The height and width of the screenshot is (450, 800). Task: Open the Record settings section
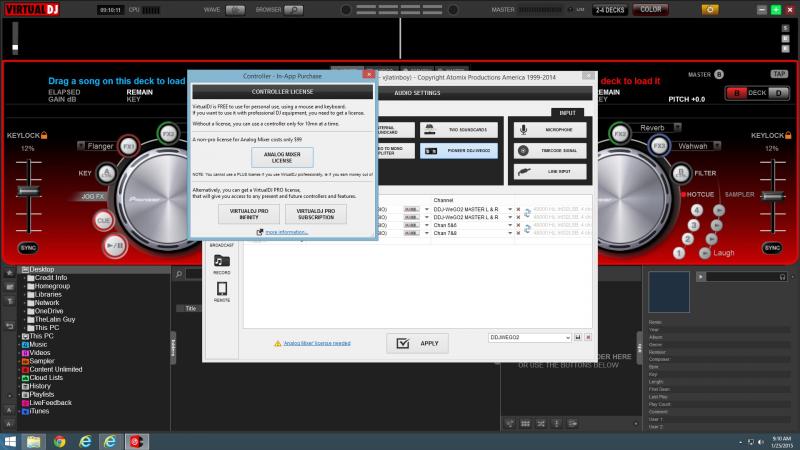221,264
